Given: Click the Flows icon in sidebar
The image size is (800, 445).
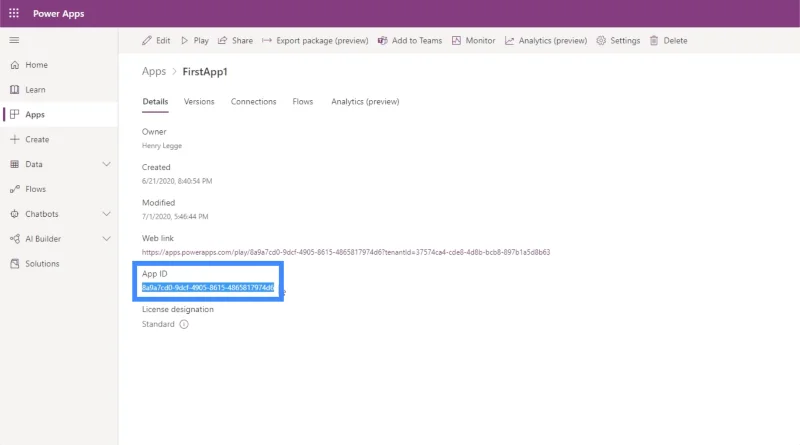Looking at the screenshot, I should (x=15, y=189).
